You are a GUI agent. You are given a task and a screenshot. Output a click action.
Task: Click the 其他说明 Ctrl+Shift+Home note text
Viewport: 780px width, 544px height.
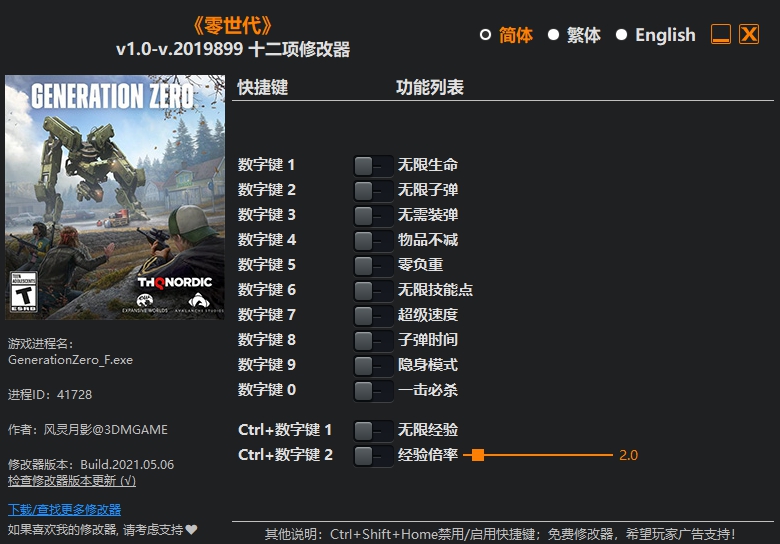click(x=499, y=534)
